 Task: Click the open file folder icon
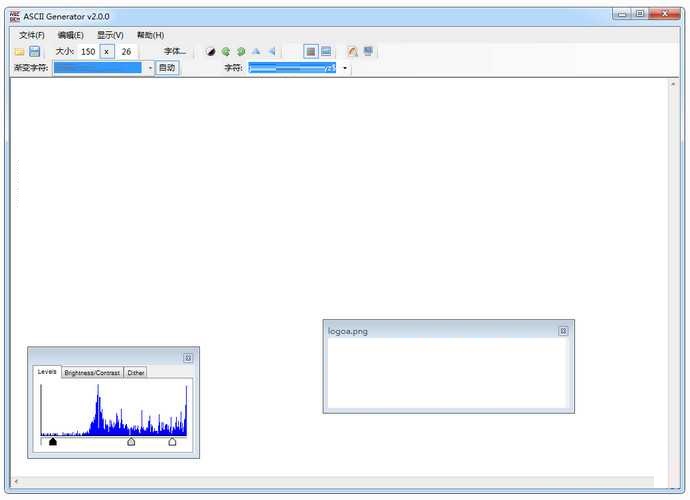(x=19, y=51)
